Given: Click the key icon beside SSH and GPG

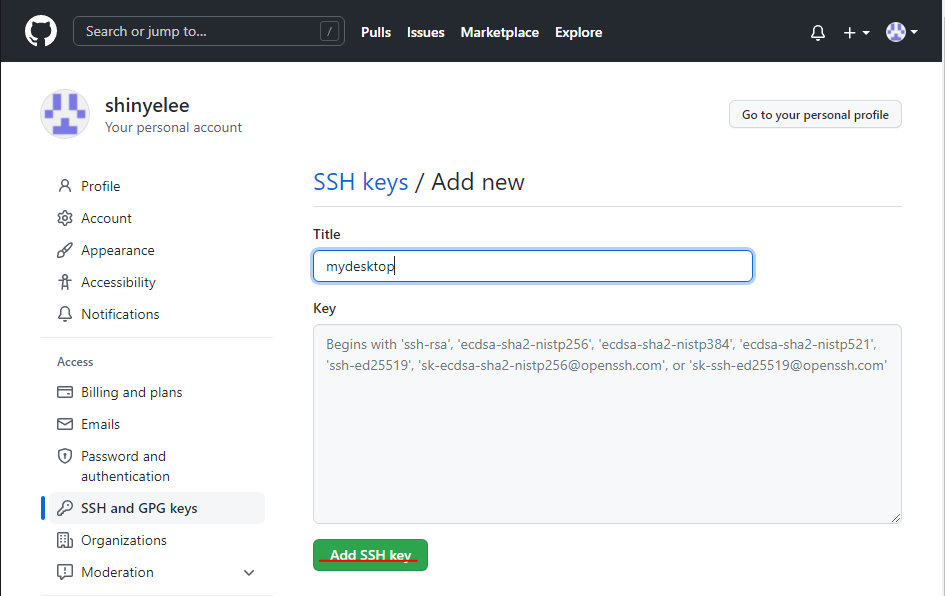Looking at the screenshot, I should tap(64, 508).
